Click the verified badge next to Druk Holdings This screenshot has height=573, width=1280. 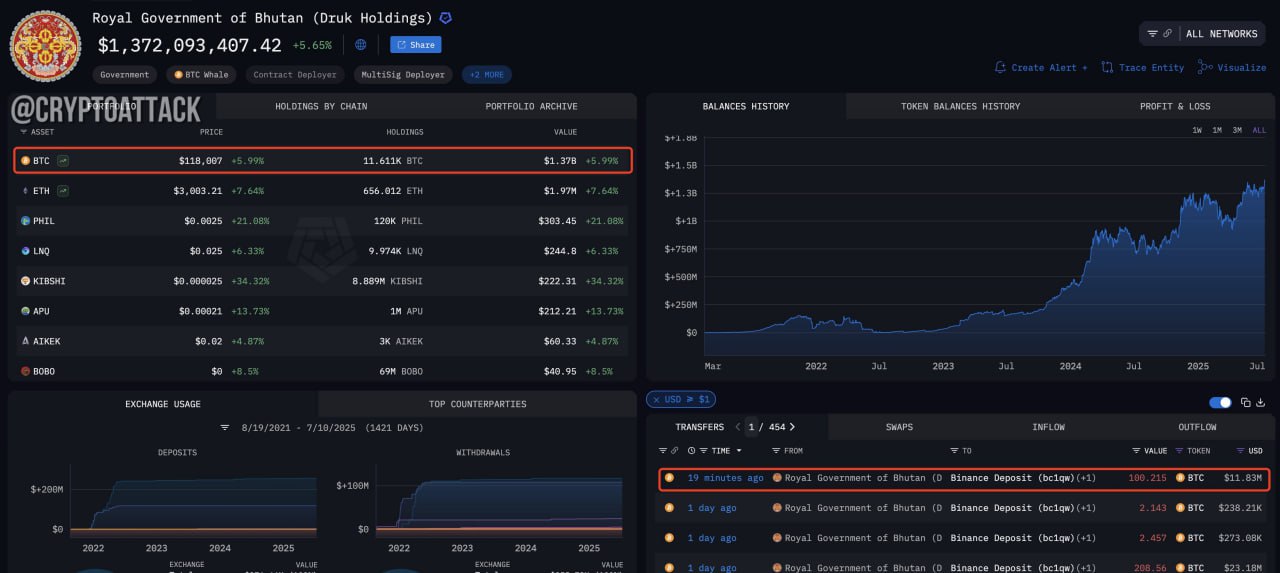pyautogui.click(x=445, y=18)
